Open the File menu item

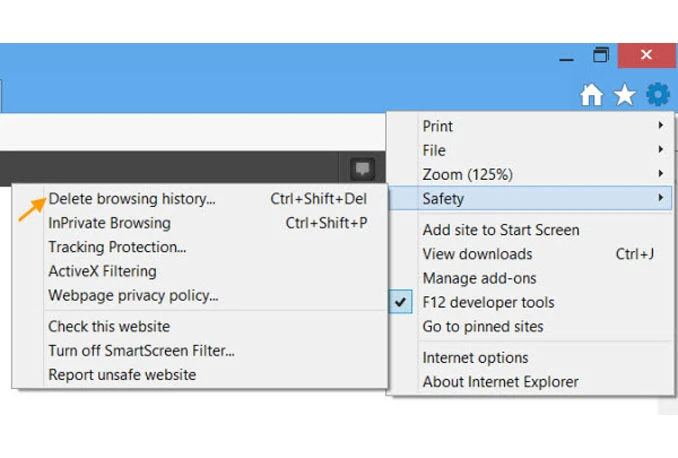tap(531, 151)
